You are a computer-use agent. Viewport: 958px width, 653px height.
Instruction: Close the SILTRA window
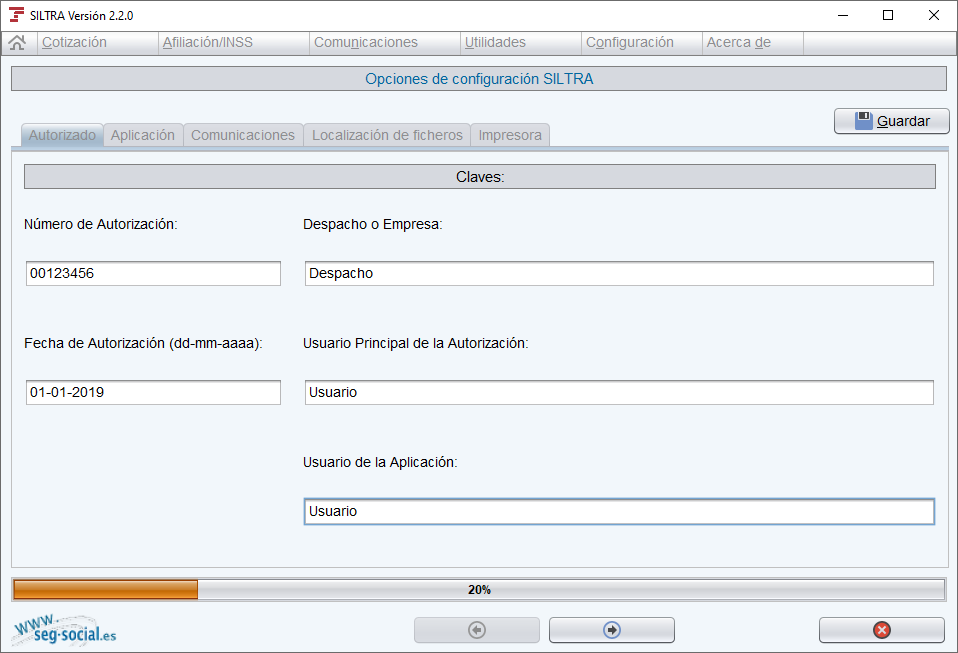click(x=934, y=15)
